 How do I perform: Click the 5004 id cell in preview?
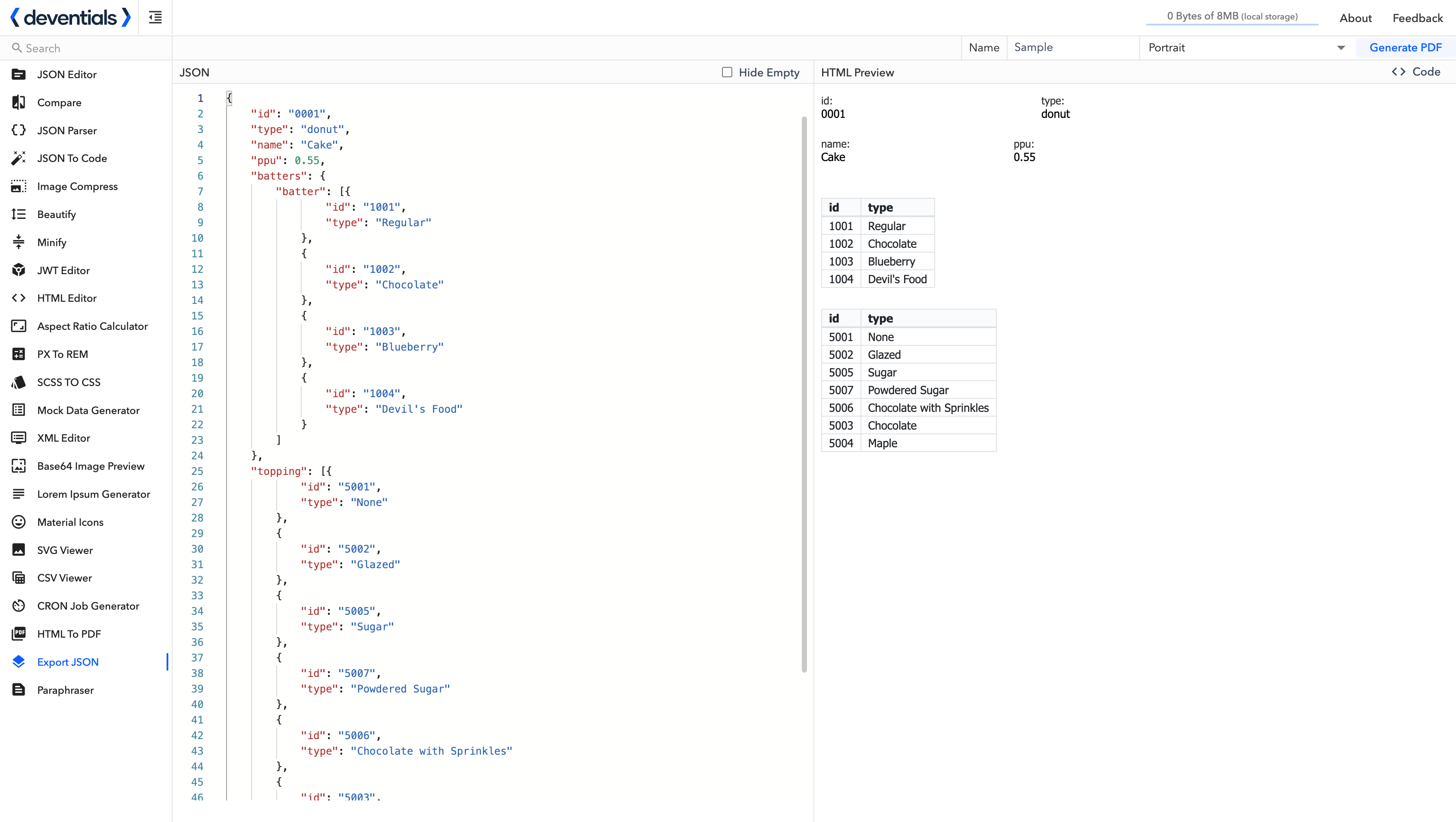point(841,443)
